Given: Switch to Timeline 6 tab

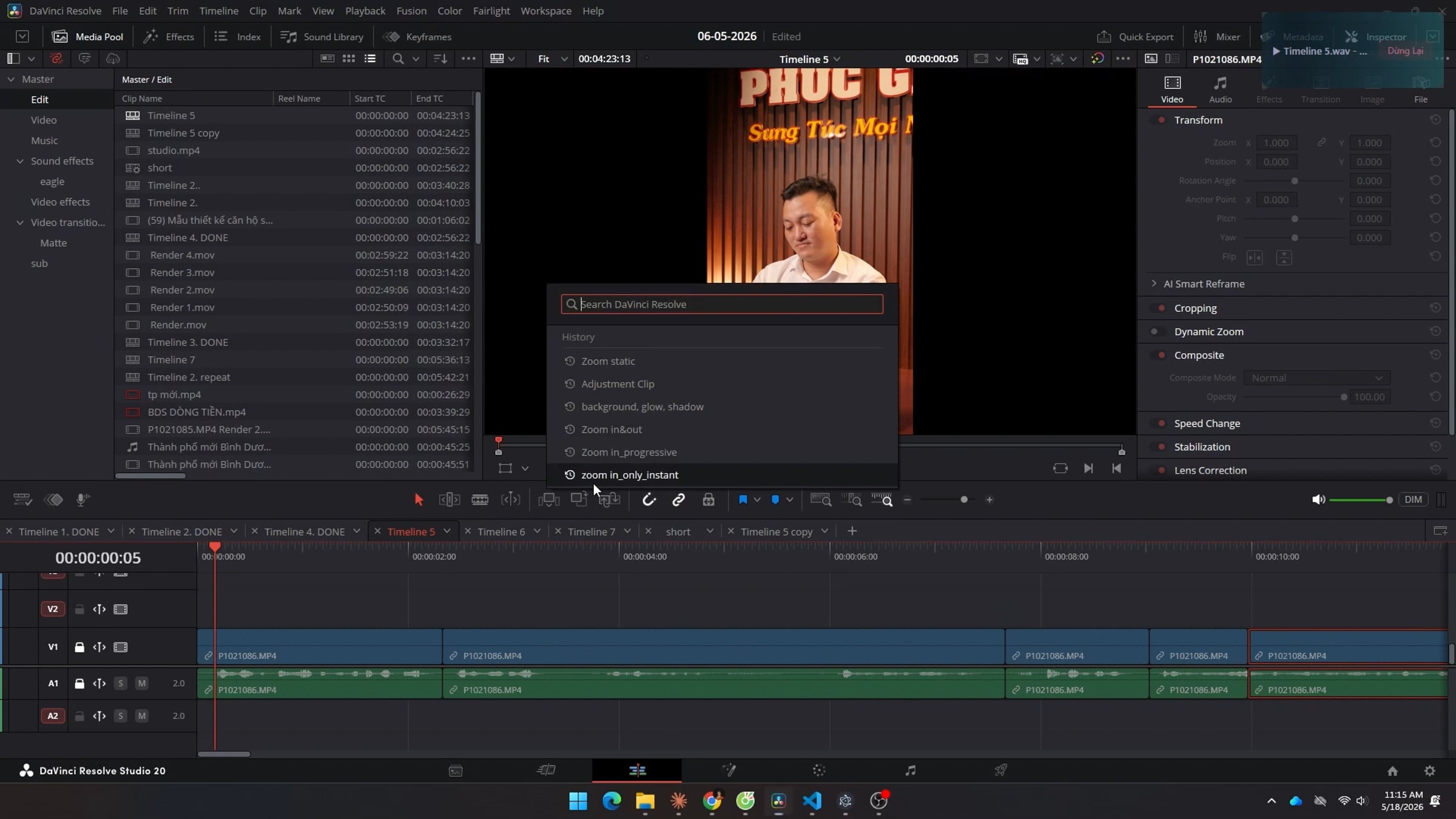Looking at the screenshot, I should pos(501,531).
